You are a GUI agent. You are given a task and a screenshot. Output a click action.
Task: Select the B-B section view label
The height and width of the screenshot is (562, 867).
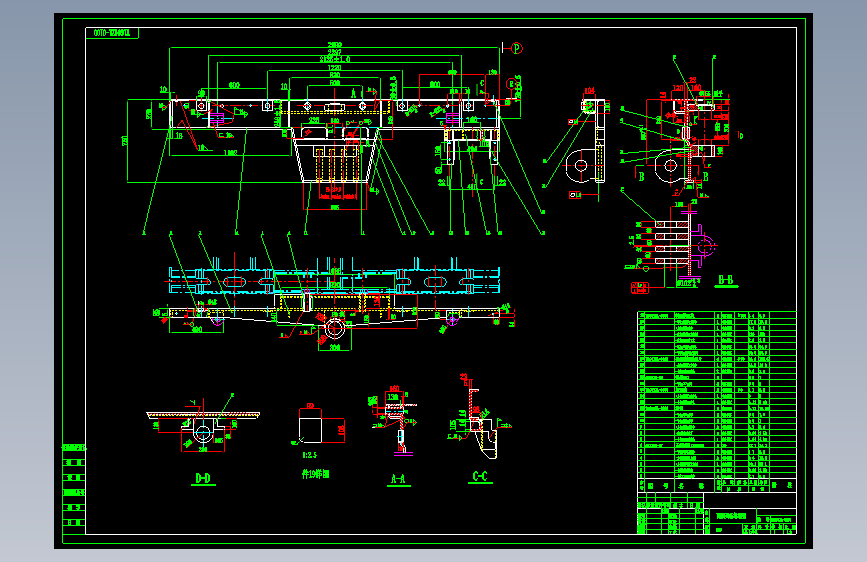click(x=726, y=280)
